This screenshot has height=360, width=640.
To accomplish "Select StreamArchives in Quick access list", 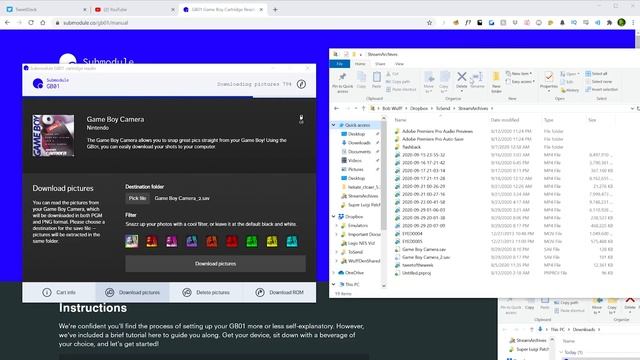I will 362,196.
